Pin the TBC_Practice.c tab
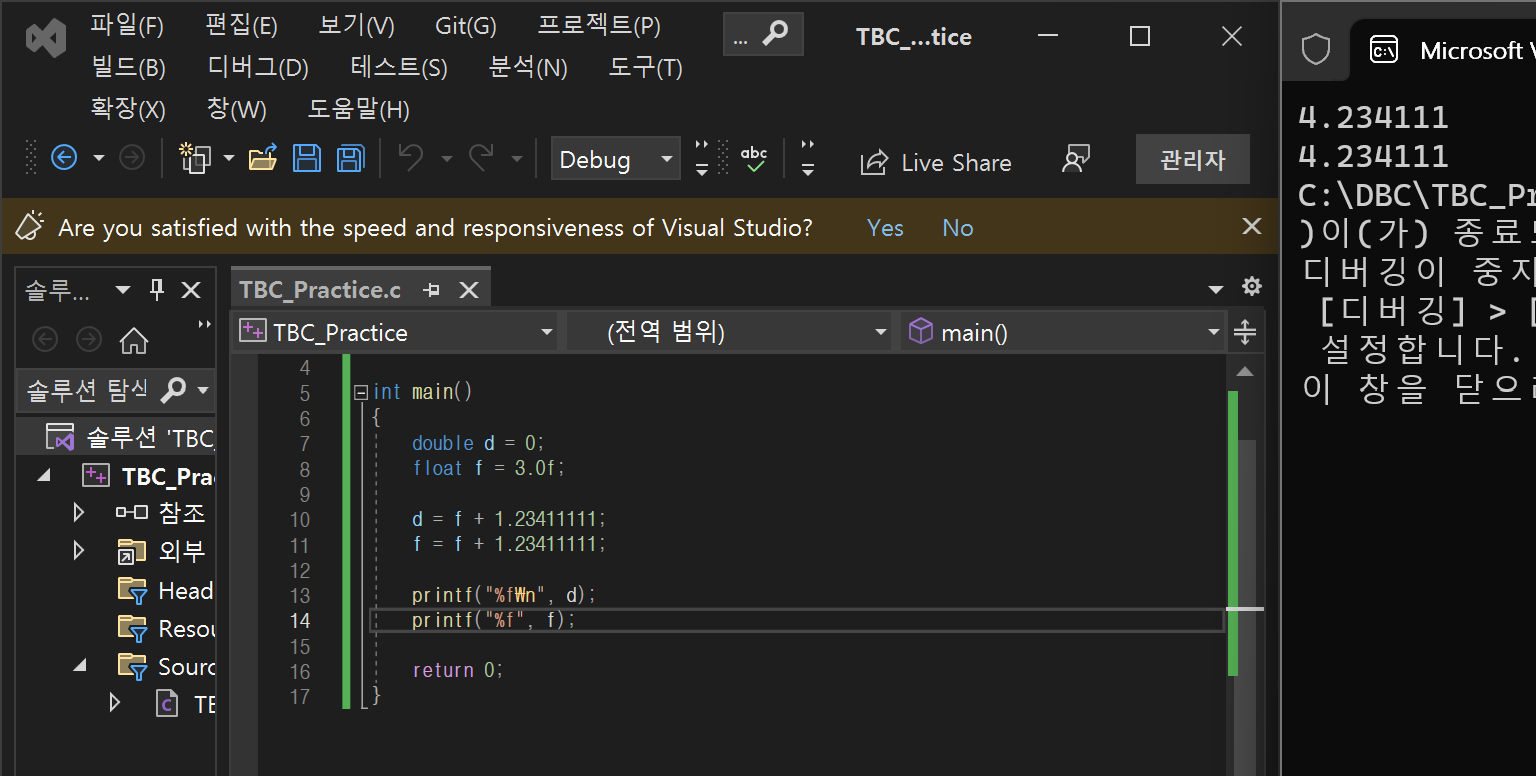The width and height of the screenshot is (1536, 776). (432, 290)
